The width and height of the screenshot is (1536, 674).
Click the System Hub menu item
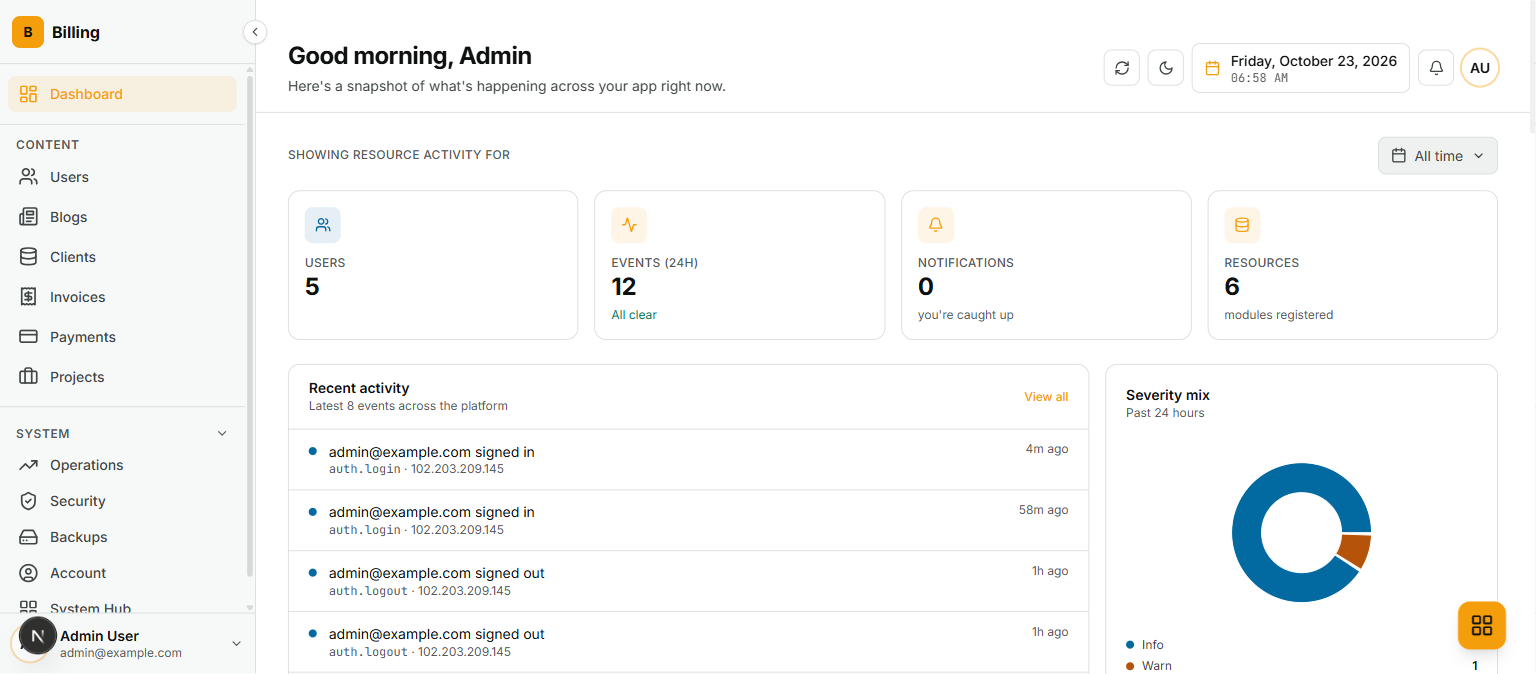[122, 608]
